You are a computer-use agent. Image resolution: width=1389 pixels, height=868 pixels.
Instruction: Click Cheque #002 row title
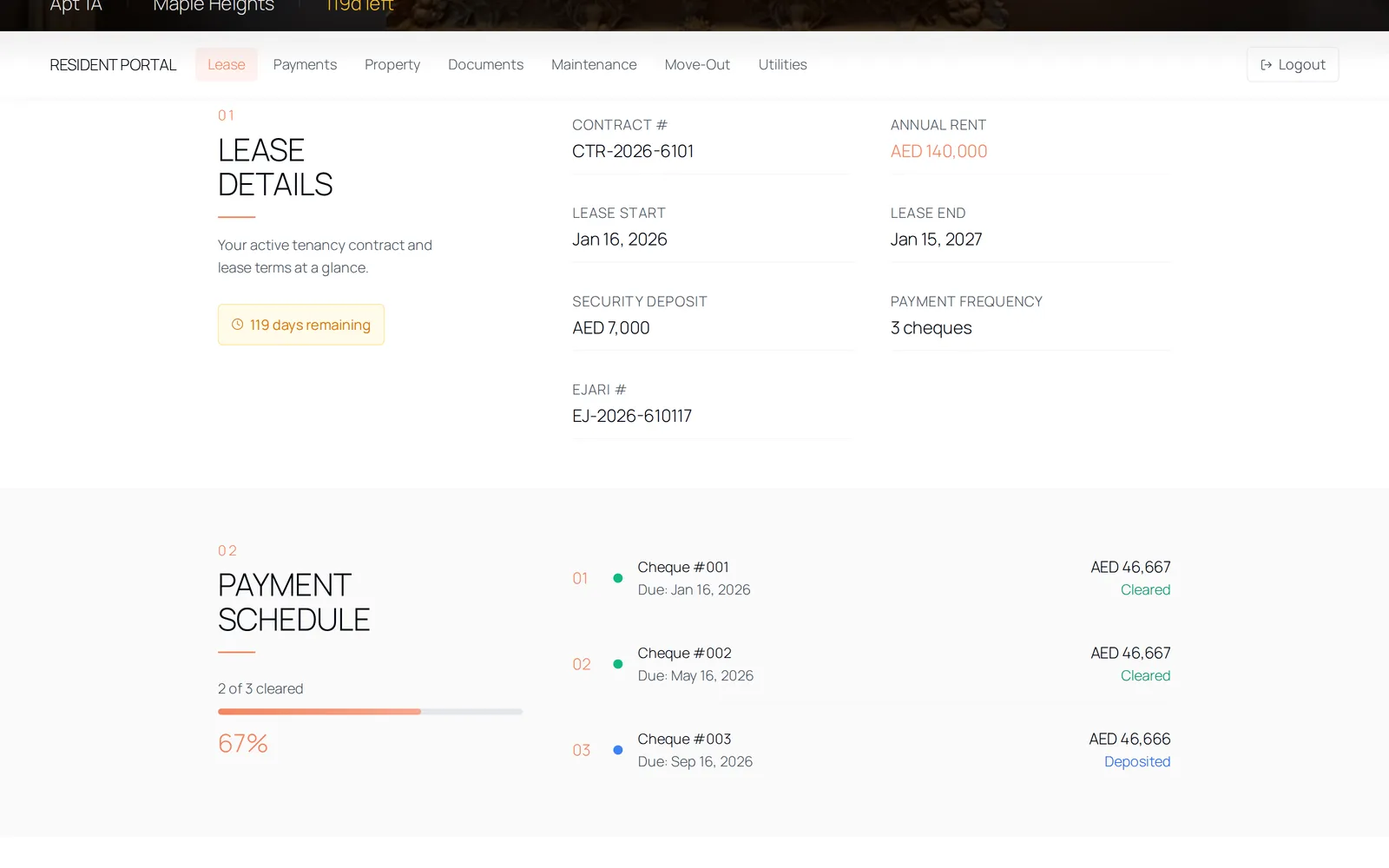click(685, 654)
